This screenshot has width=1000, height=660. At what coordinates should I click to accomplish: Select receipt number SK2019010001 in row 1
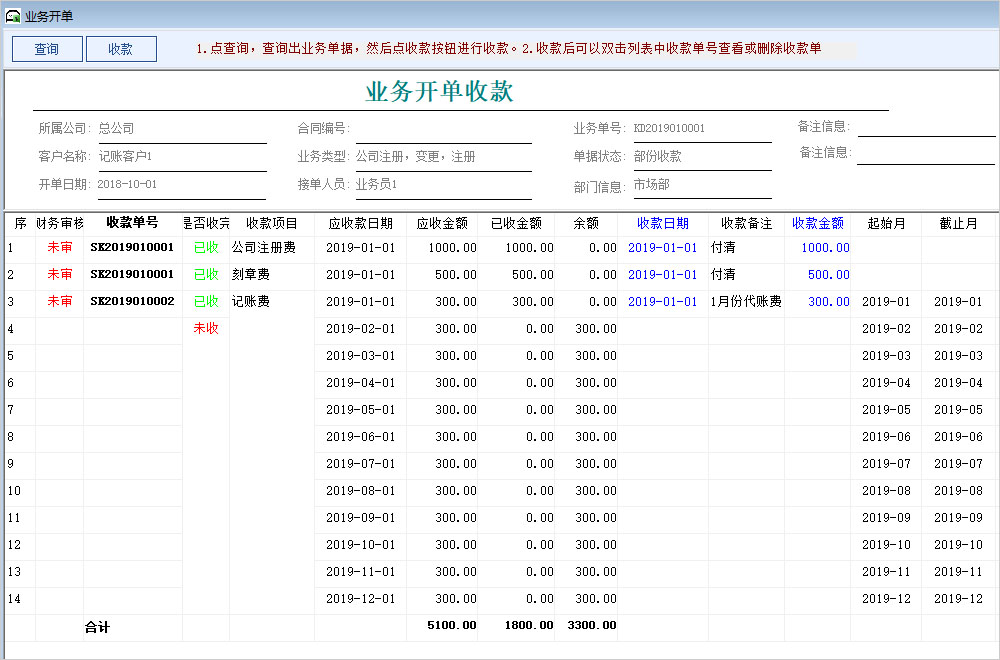[132, 247]
